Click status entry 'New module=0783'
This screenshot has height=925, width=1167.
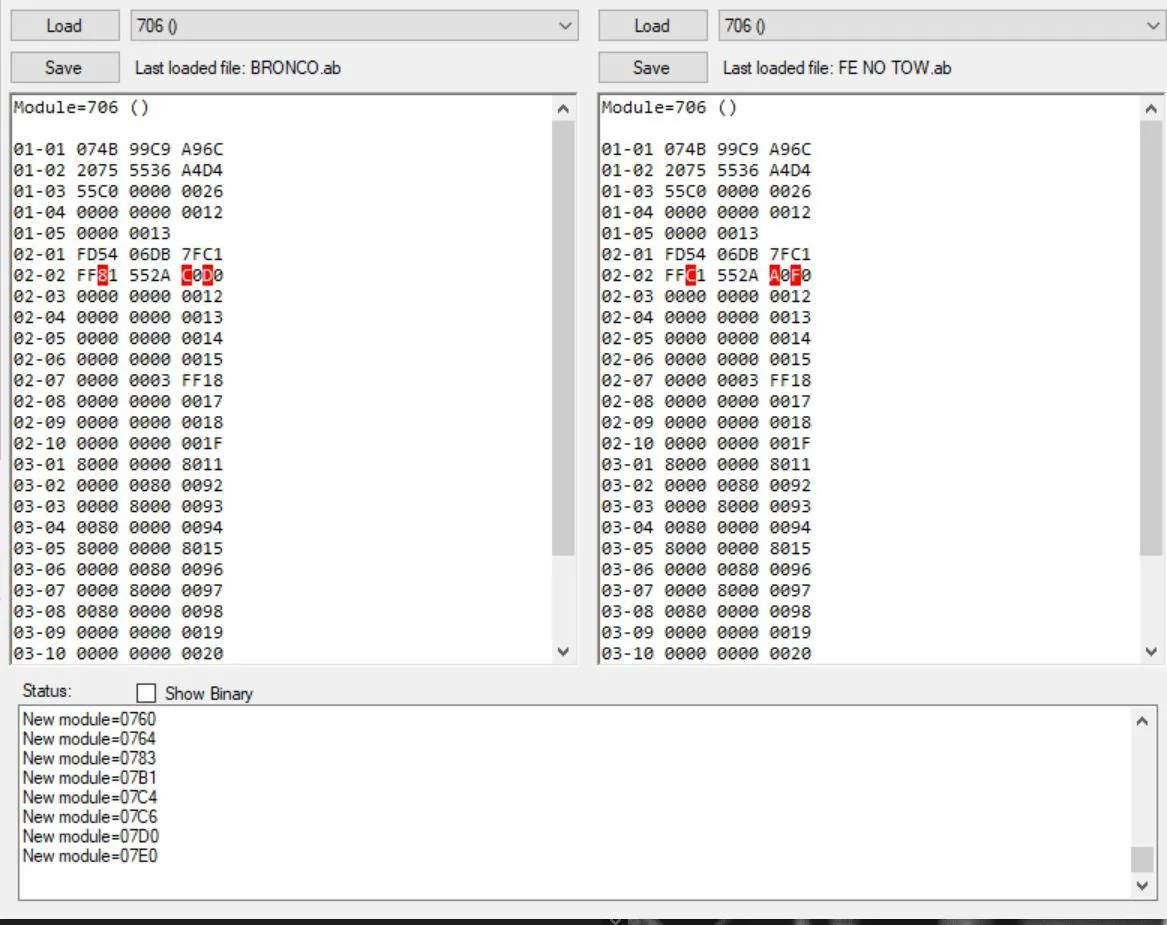[x=89, y=758]
